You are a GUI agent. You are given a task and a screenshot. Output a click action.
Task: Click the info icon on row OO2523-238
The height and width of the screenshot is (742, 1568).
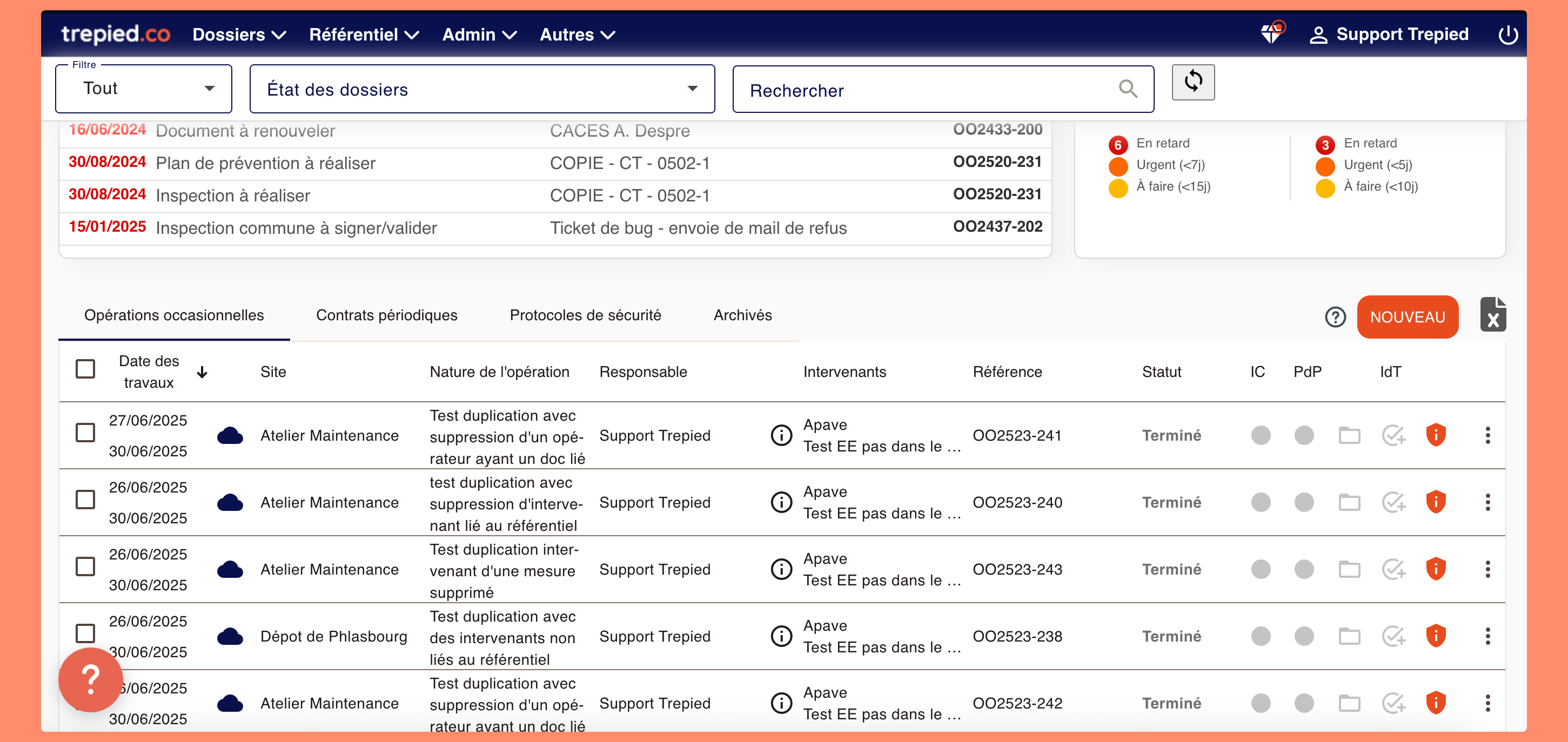click(x=781, y=636)
